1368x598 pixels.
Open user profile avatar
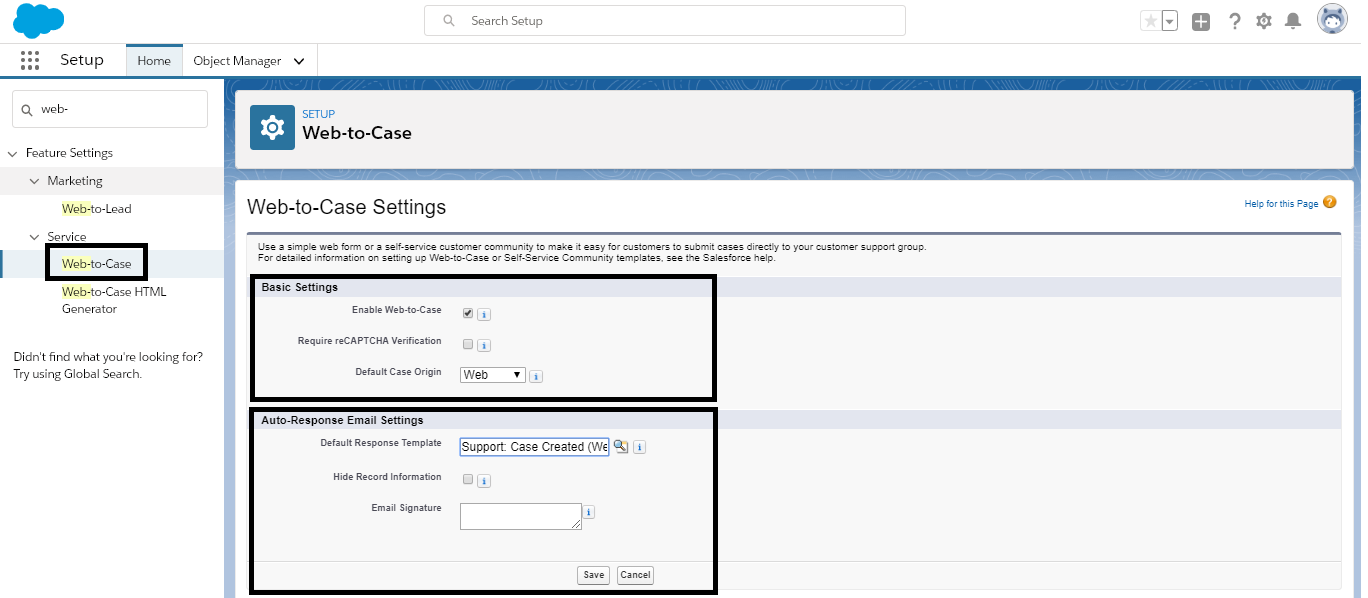point(1332,20)
